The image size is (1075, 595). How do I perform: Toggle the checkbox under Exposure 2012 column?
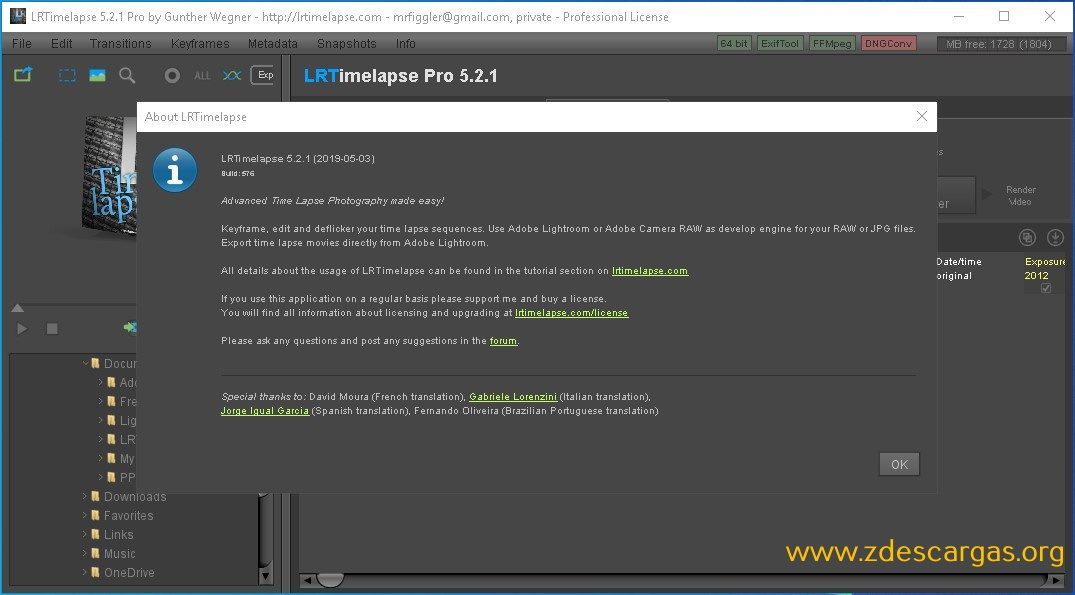(x=1046, y=289)
